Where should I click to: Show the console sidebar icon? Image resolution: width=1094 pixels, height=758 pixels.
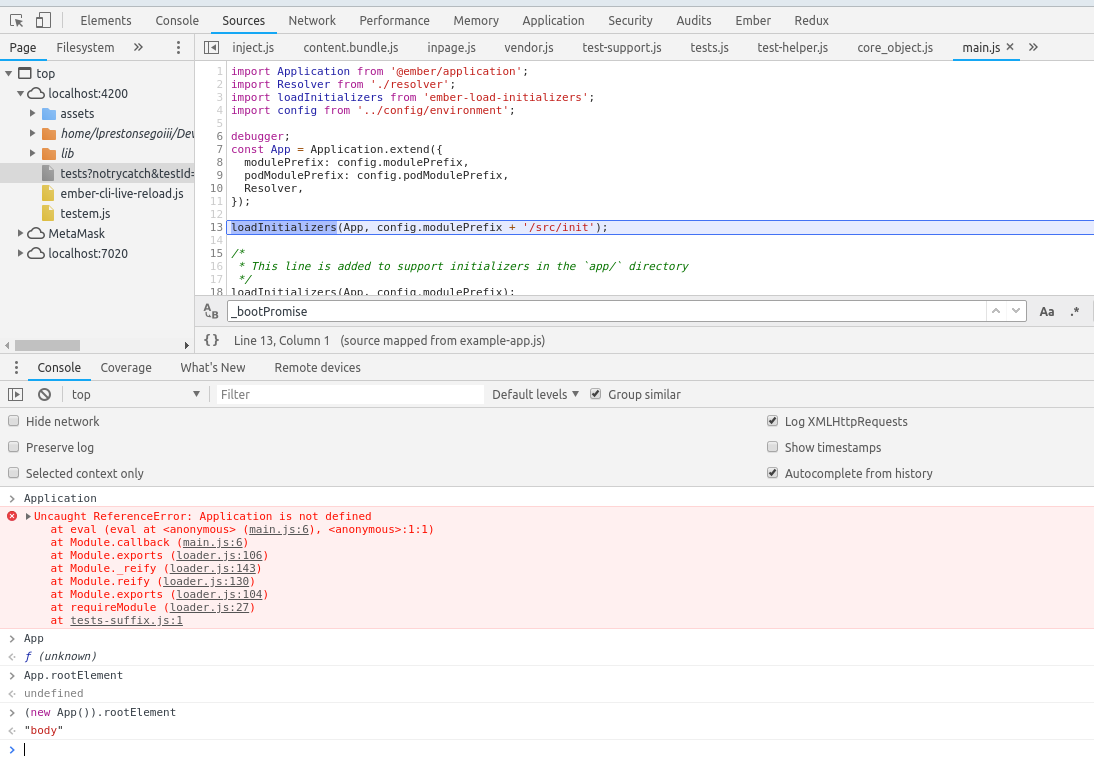point(15,394)
